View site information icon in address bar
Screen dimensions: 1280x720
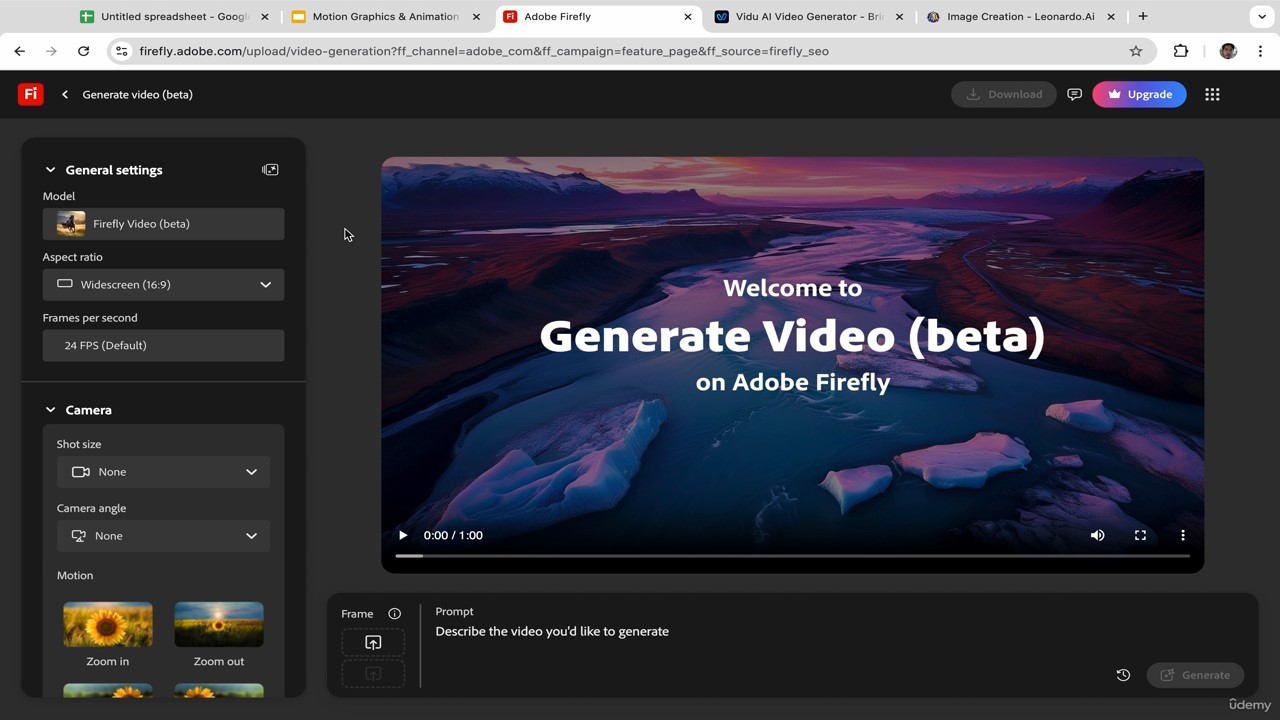[121, 51]
